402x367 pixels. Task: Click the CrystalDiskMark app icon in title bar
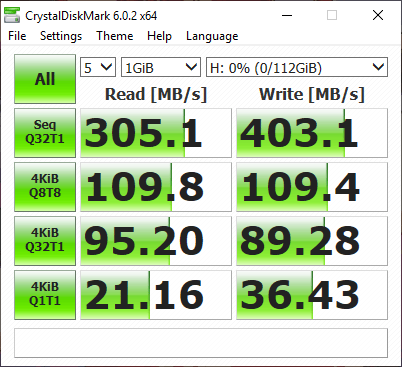pyautogui.click(x=12, y=15)
